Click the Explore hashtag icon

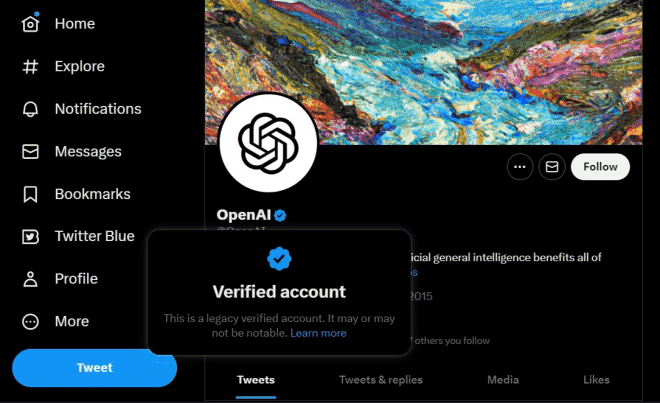[30, 67]
